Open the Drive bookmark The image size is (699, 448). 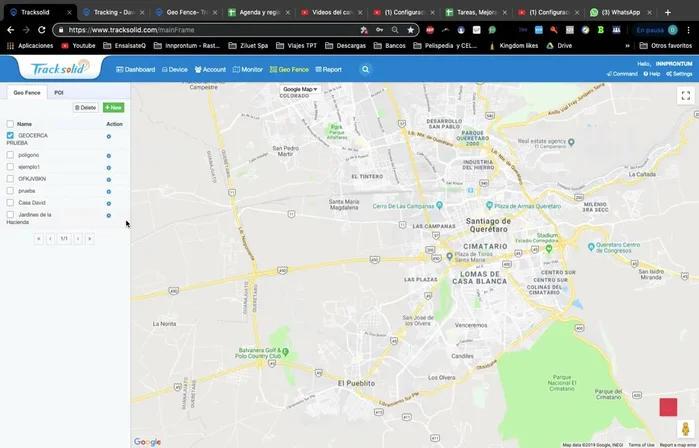coord(559,45)
